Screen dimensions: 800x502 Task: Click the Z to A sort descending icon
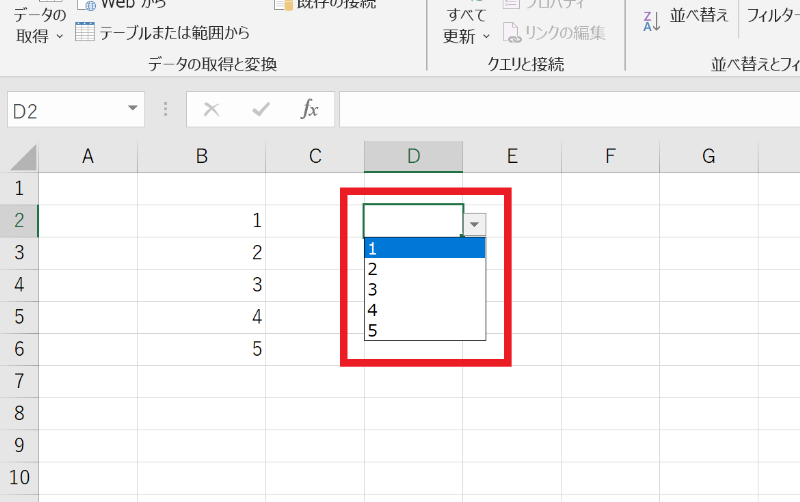point(652,21)
